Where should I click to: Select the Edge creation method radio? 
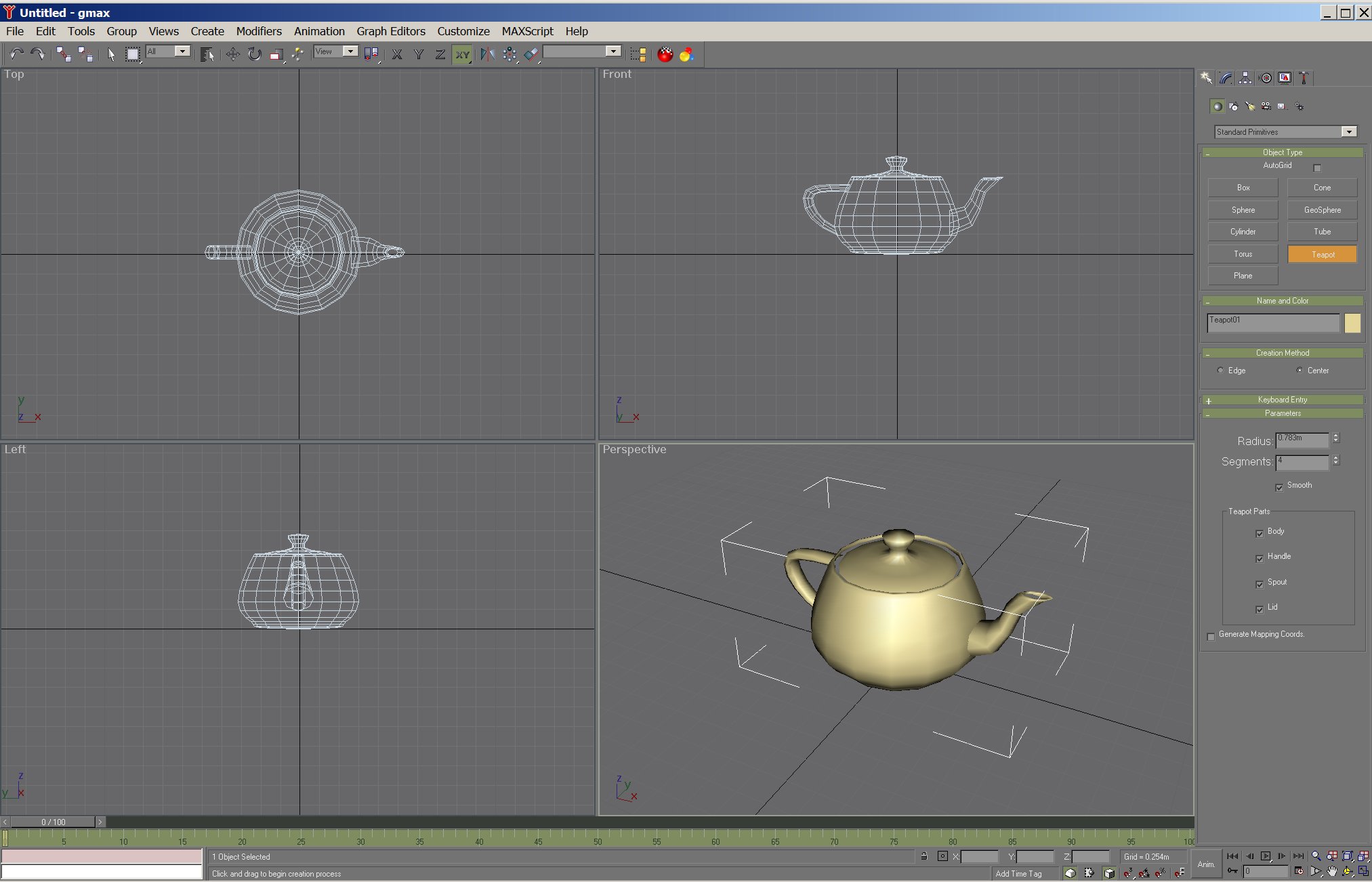(1221, 371)
